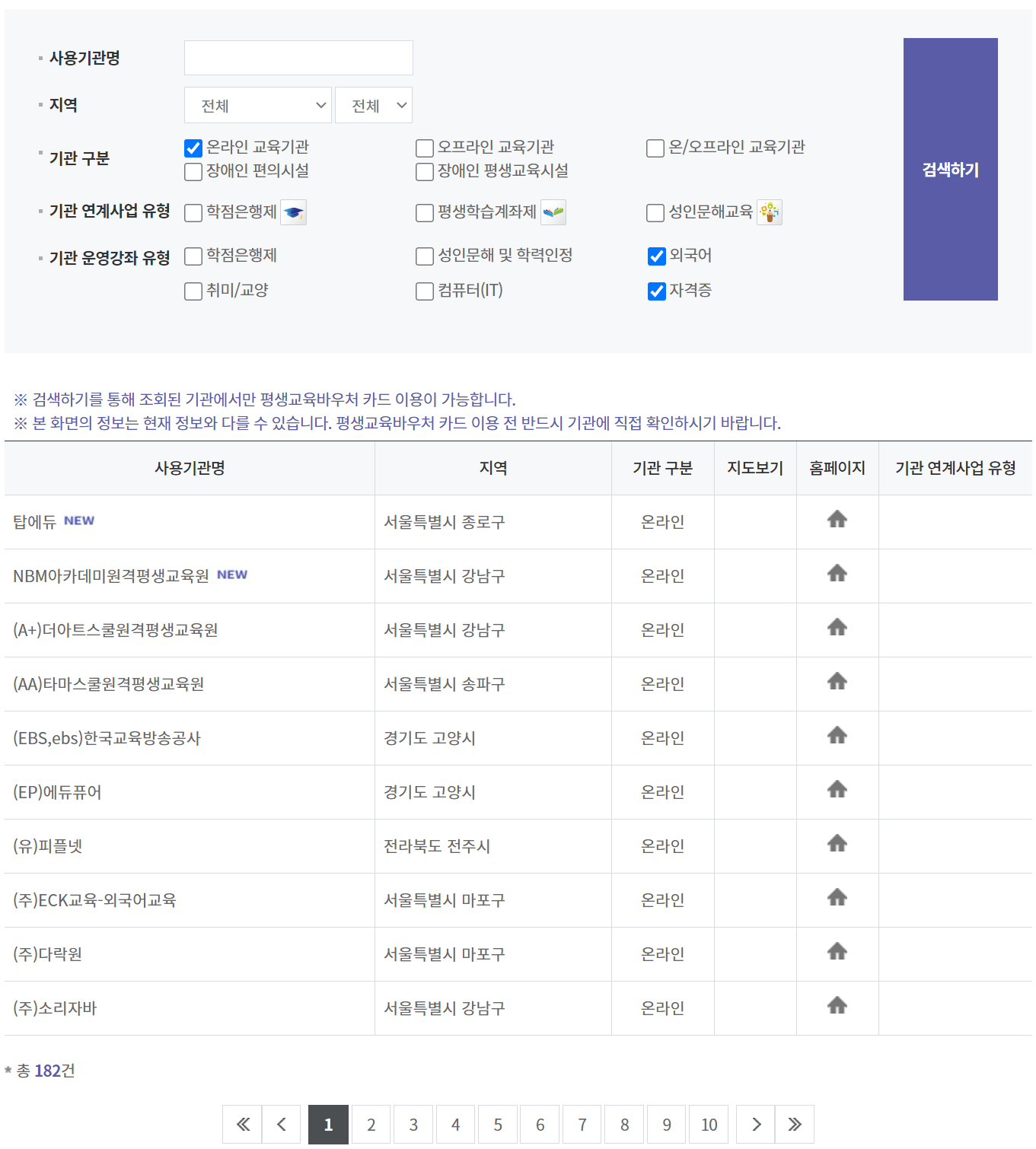Check the 컴퓨터(IT) option
1036x1149 pixels.
click(424, 291)
